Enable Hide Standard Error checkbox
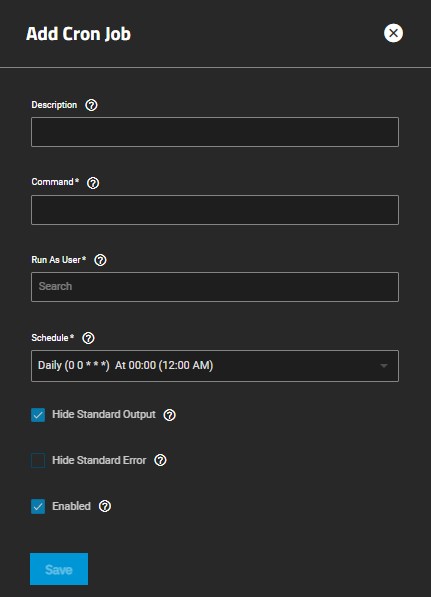 pos(38,460)
